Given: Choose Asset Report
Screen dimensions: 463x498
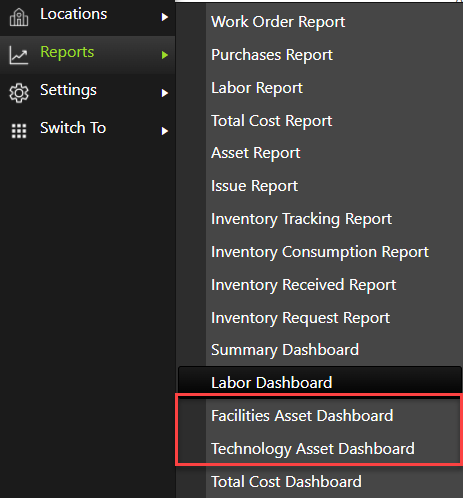Looking at the screenshot, I should click(256, 153).
